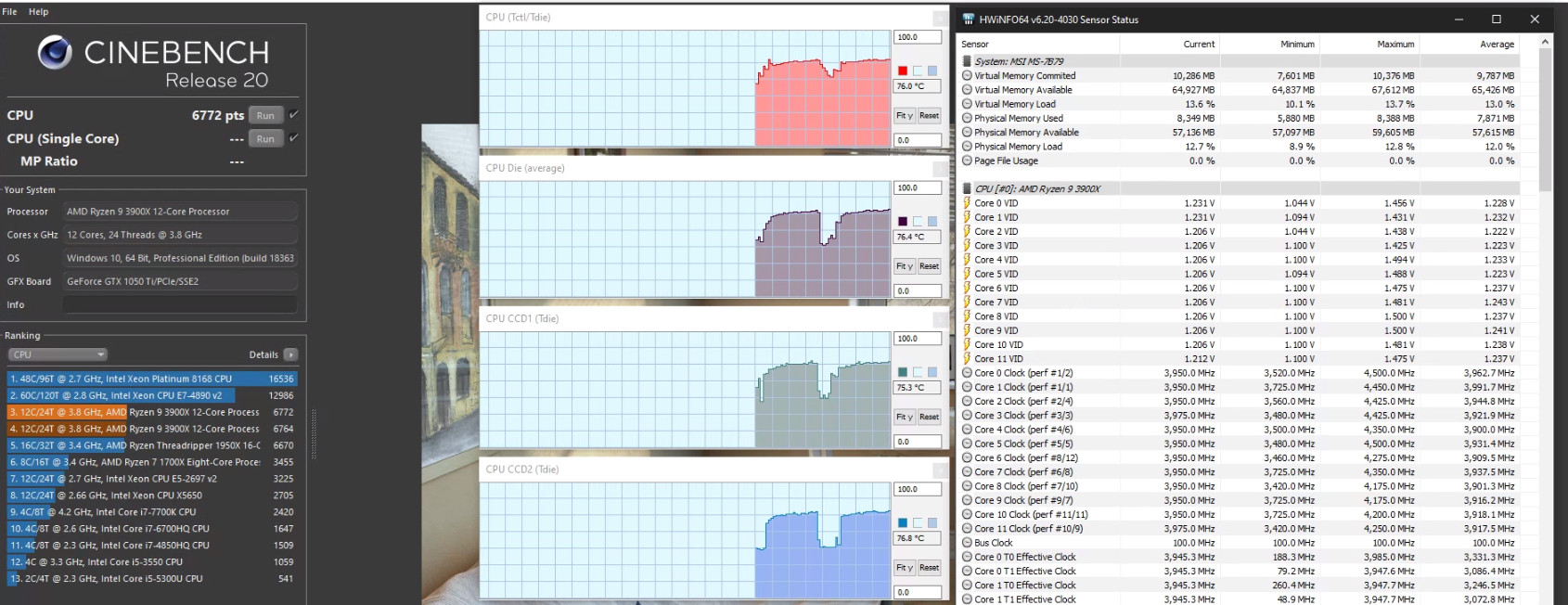Viewport: 1568px width, 605px height.
Task: Pick the light blue grid swatch in CPU Die graph
Action: (932, 222)
